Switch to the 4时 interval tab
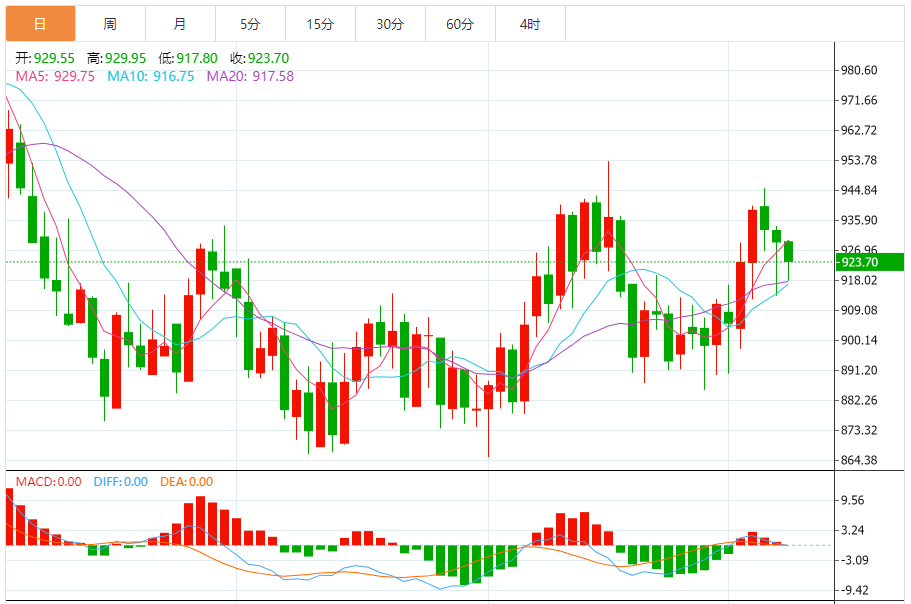This screenshot has width=911, height=604. pyautogui.click(x=530, y=24)
